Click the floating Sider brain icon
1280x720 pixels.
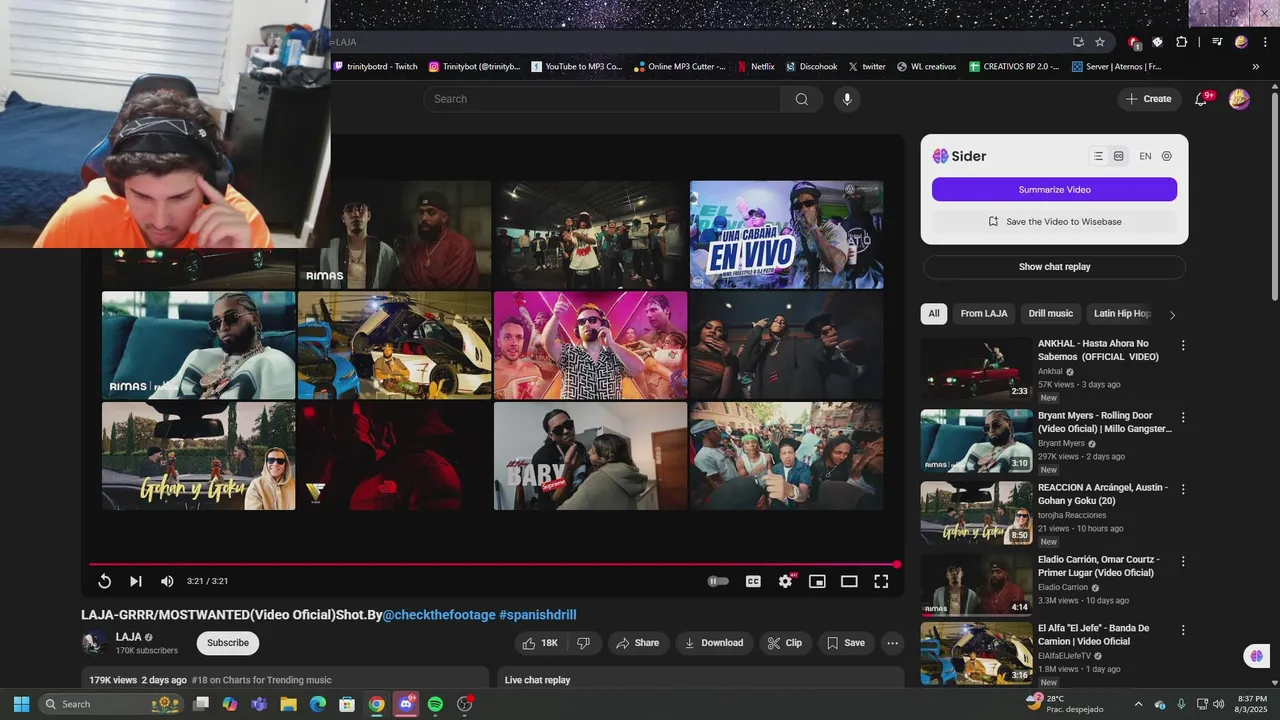click(x=1255, y=656)
